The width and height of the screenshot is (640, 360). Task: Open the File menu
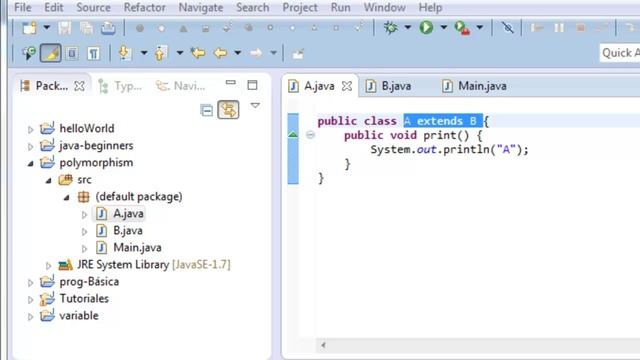[x=22, y=7]
